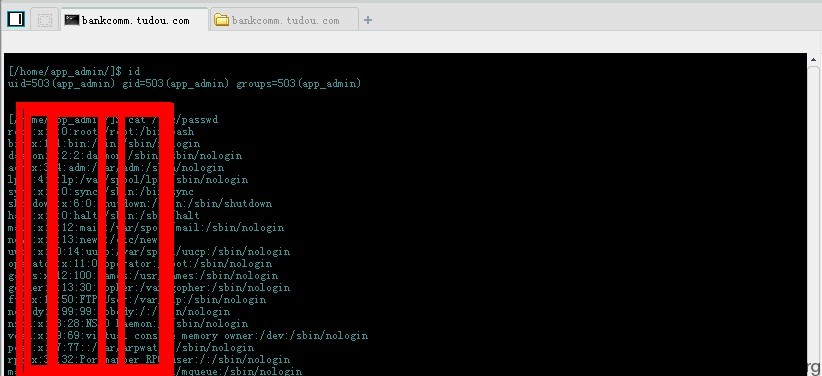Click the terminal icon on the active tab
Image resolution: width=822 pixels, height=376 pixels.
(72, 20)
